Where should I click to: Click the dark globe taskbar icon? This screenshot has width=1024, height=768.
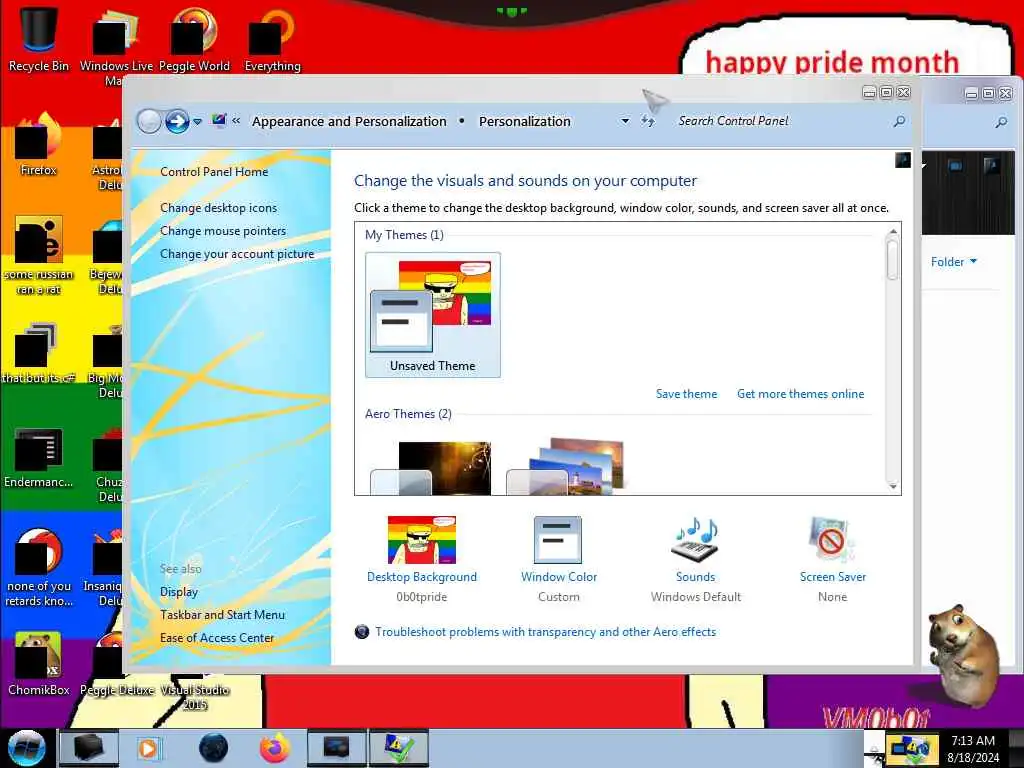[214, 748]
